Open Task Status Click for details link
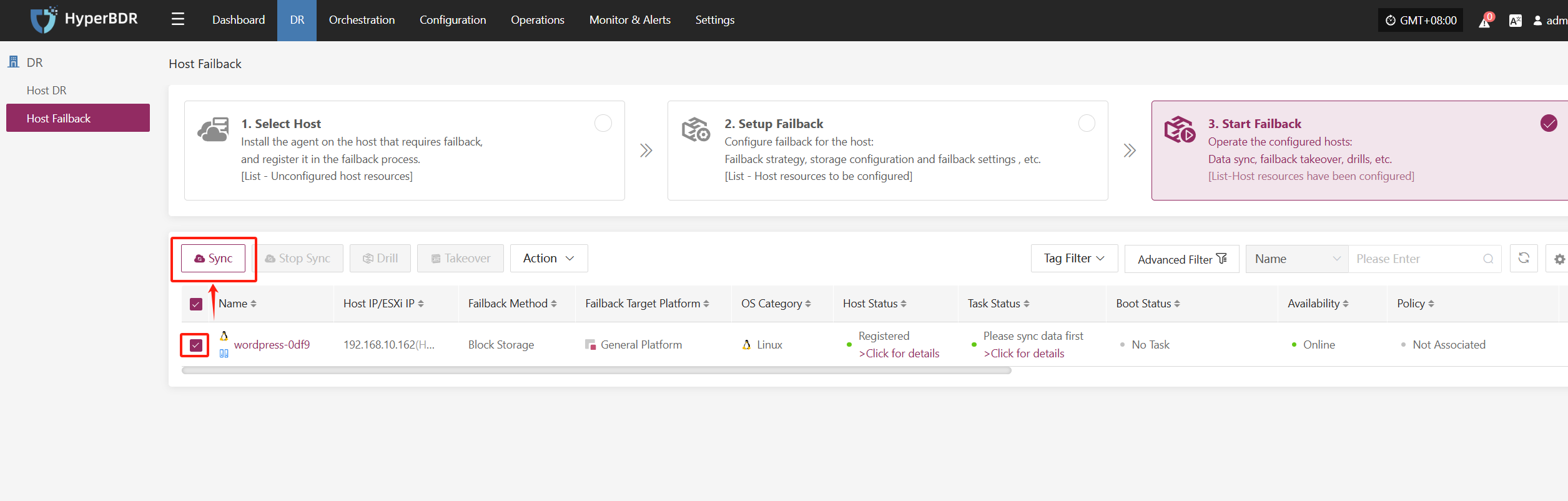The height and width of the screenshot is (501, 1568). pyautogui.click(x=1024, y=354)
